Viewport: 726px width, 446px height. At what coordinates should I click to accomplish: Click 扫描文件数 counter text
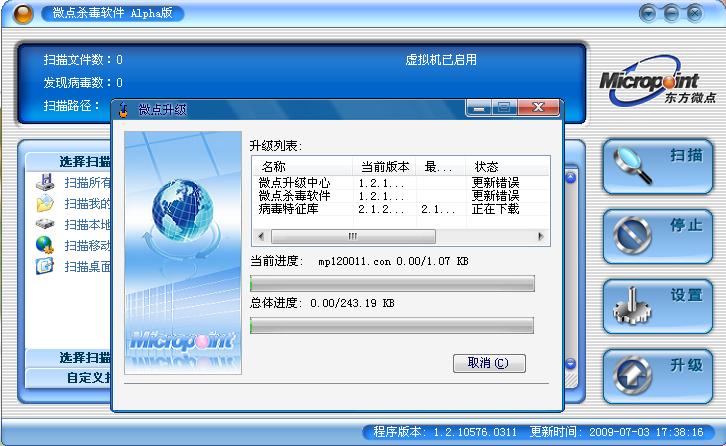(83, 60)
